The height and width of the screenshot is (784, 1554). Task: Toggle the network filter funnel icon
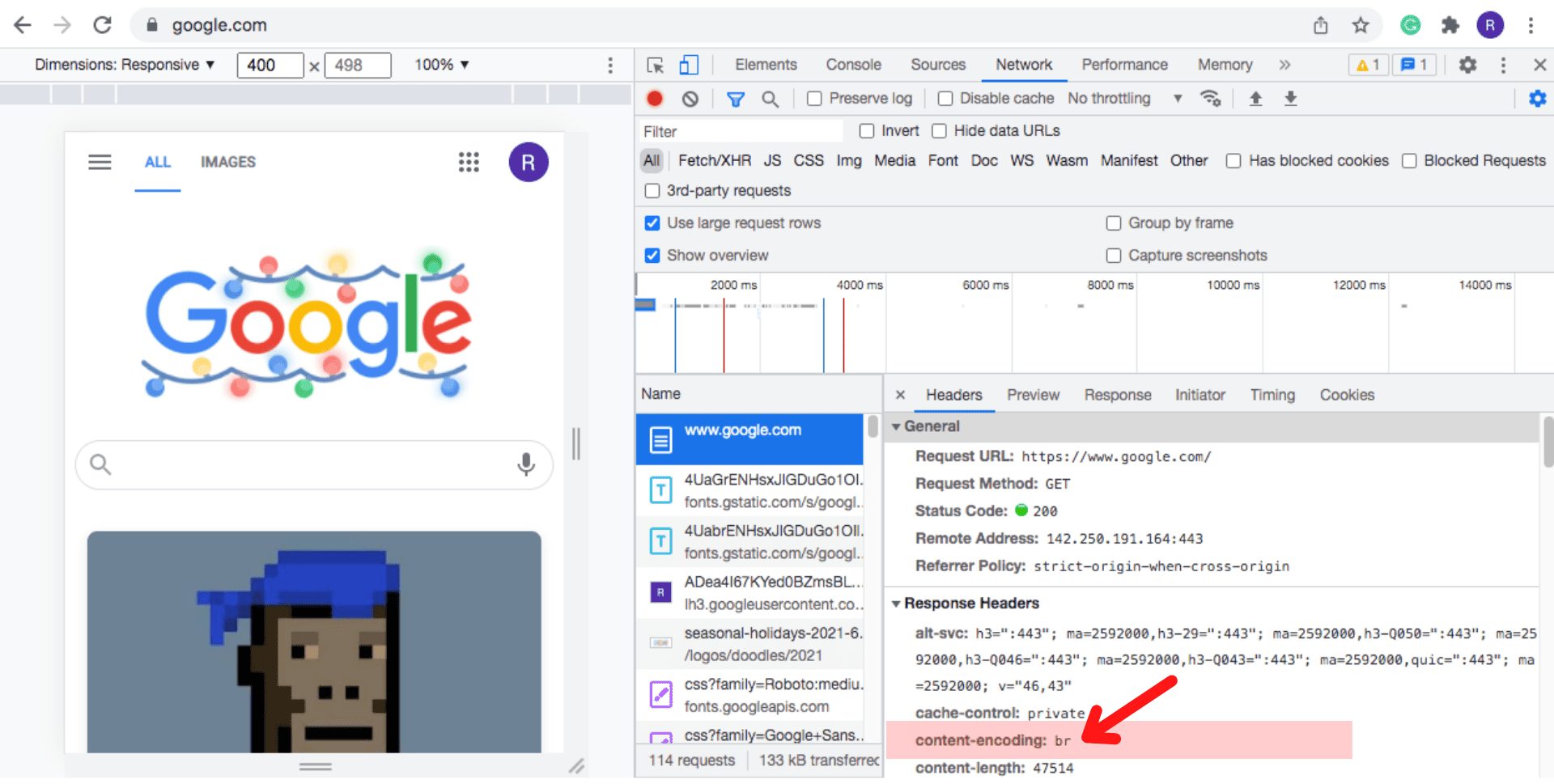(x=735, y=99)
